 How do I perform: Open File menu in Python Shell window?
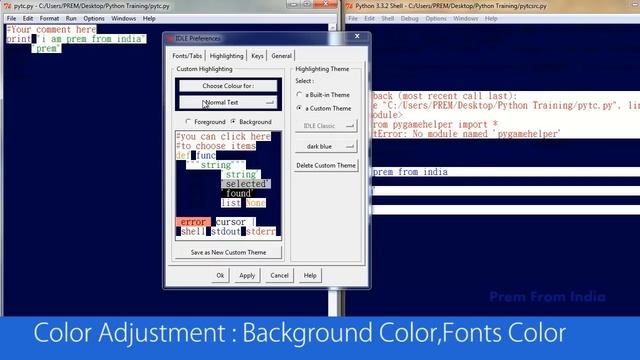tap(353, 18)
